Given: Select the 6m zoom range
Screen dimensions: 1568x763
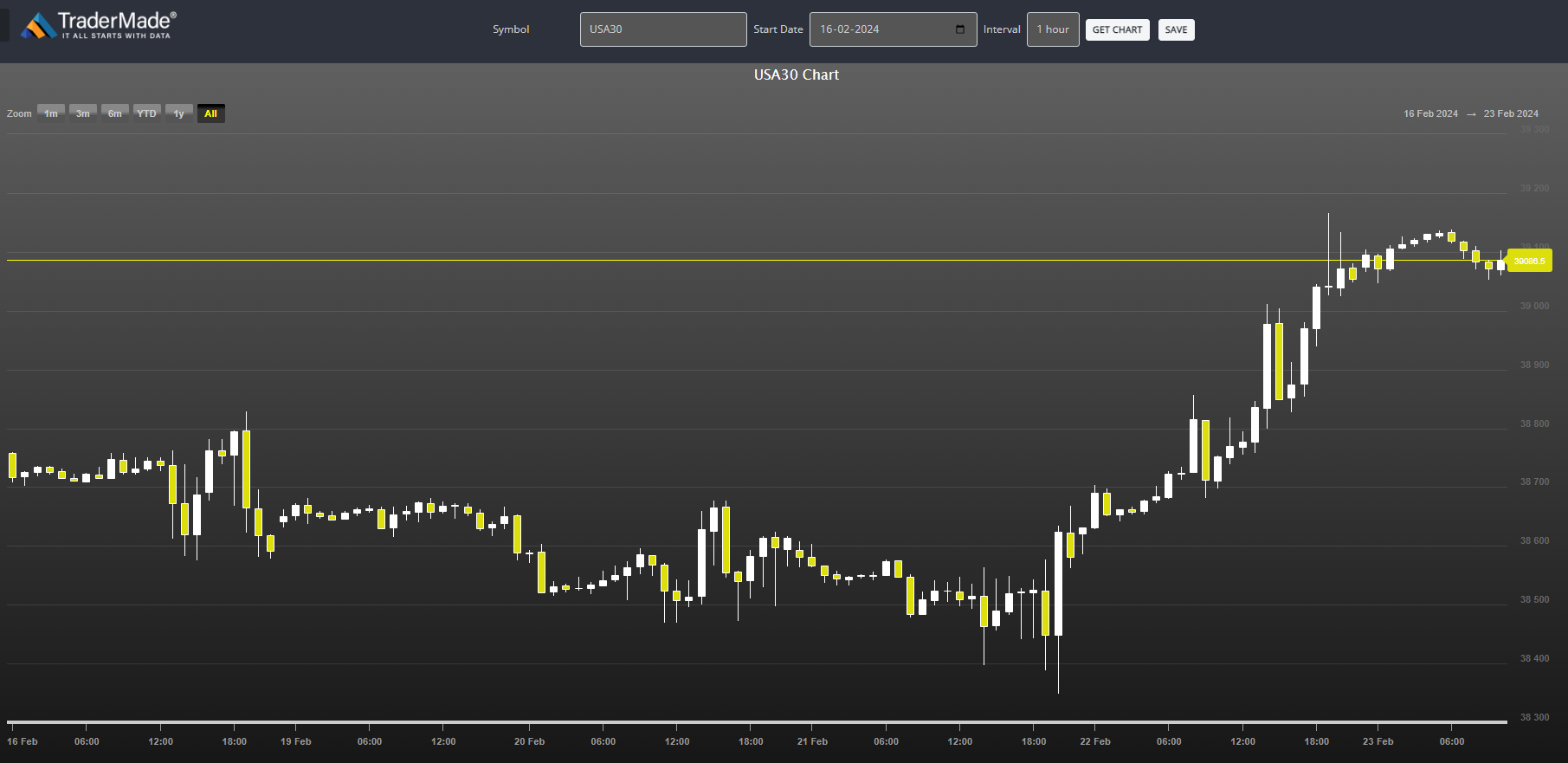Looking at the screenshot, I should 115,113.
